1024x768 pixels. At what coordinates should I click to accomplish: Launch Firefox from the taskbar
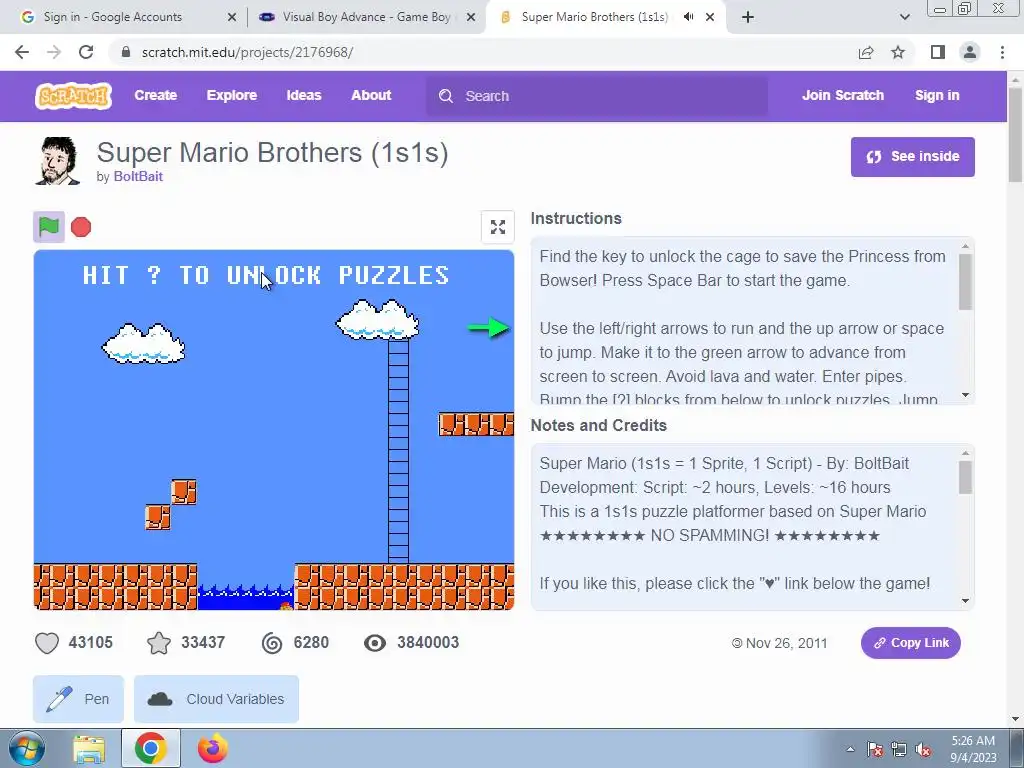(x=213, y=749)
